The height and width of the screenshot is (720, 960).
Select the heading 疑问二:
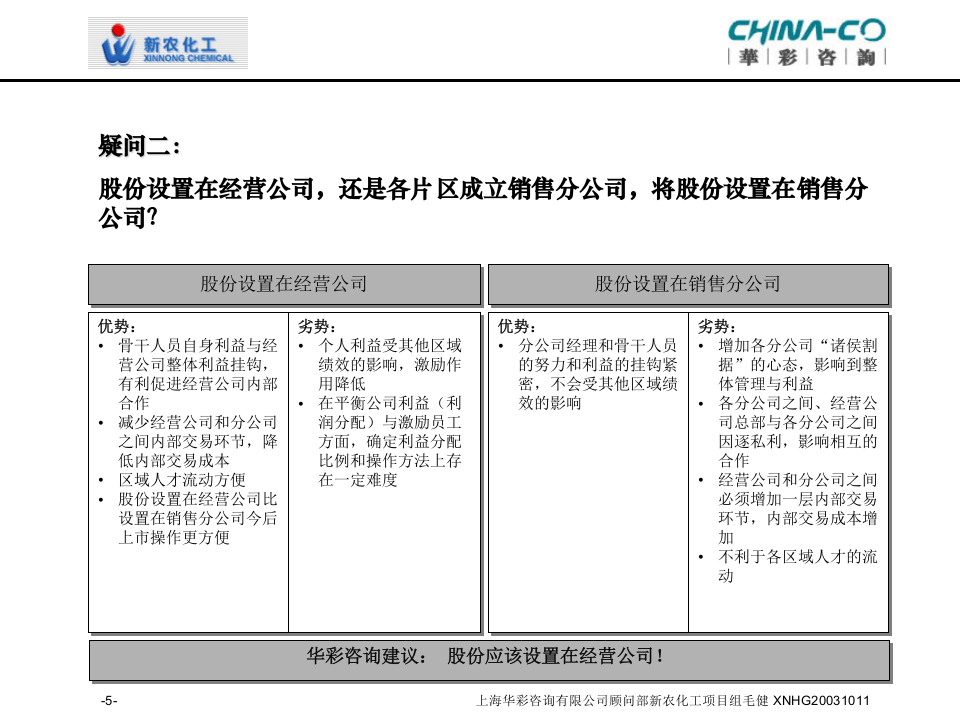(x=139, y=146)
